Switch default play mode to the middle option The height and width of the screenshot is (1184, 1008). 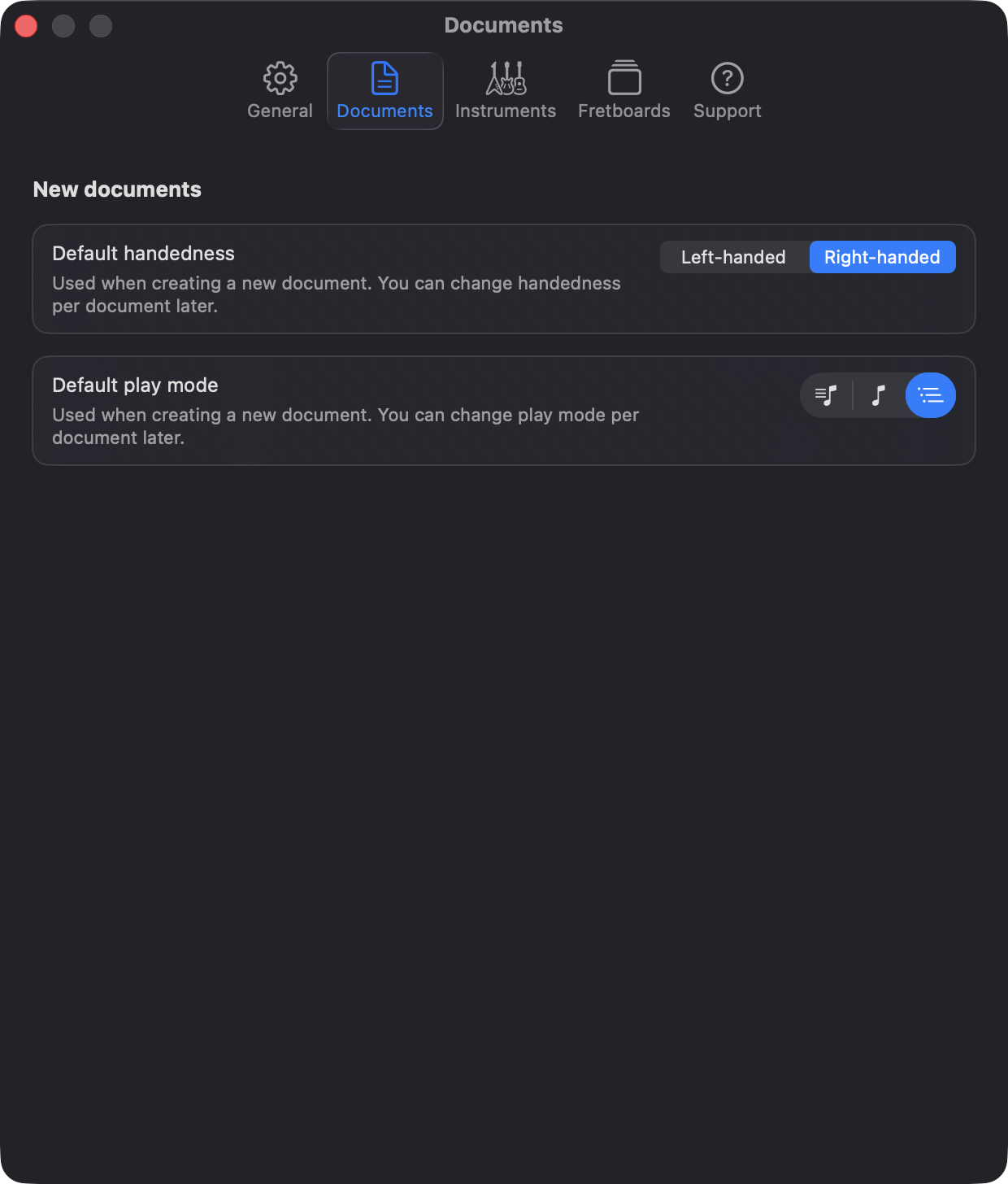[878, 395]
